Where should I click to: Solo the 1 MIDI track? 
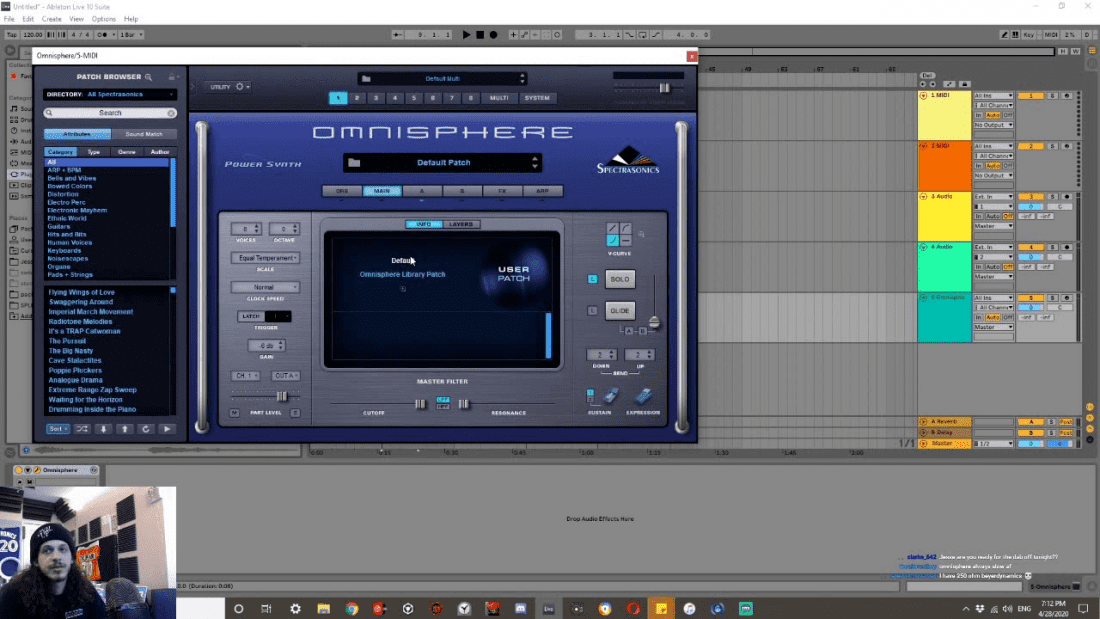pyautogui.click(x=1052, y=95)
